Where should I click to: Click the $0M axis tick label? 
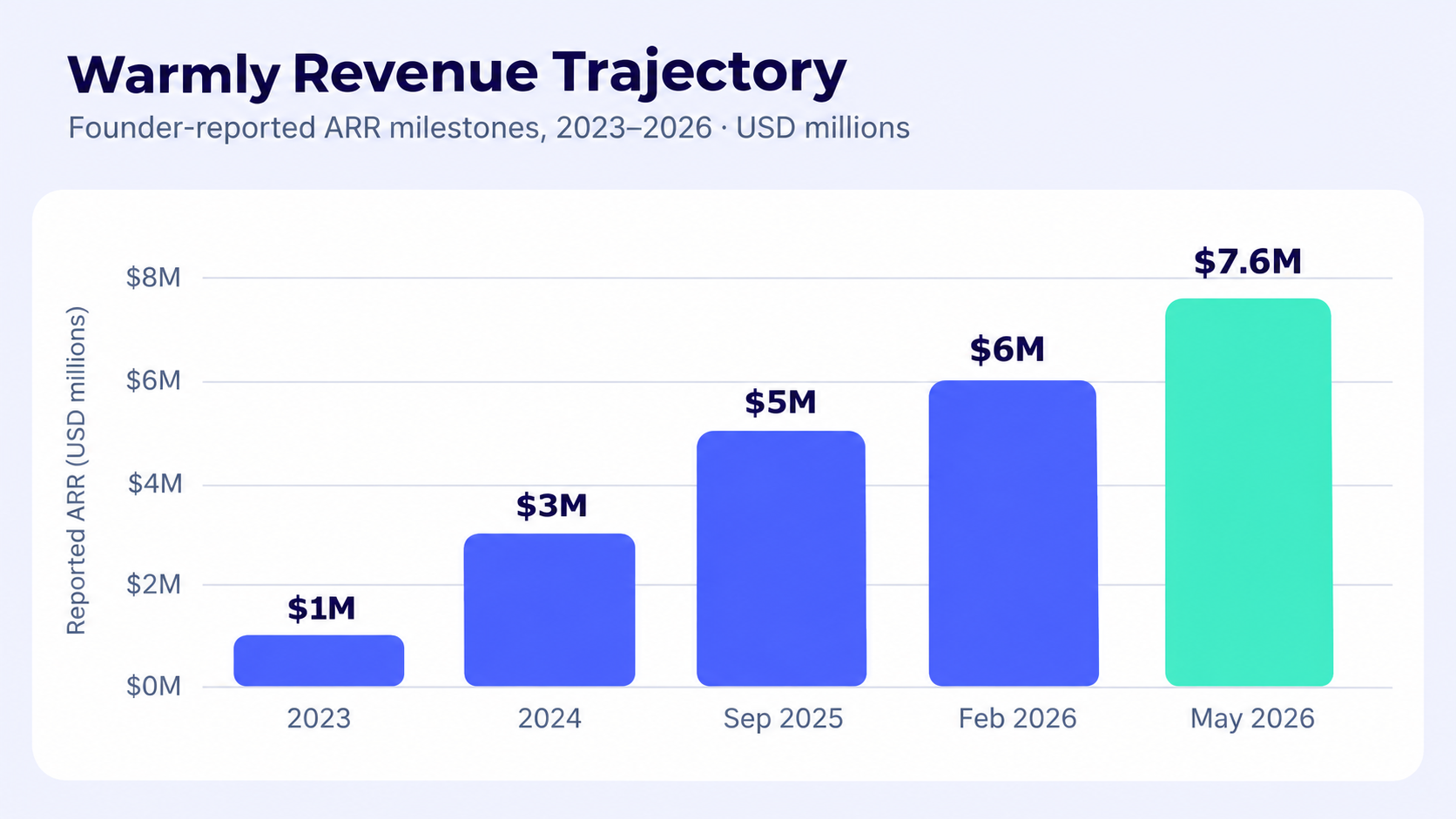(x=153, y=686)
